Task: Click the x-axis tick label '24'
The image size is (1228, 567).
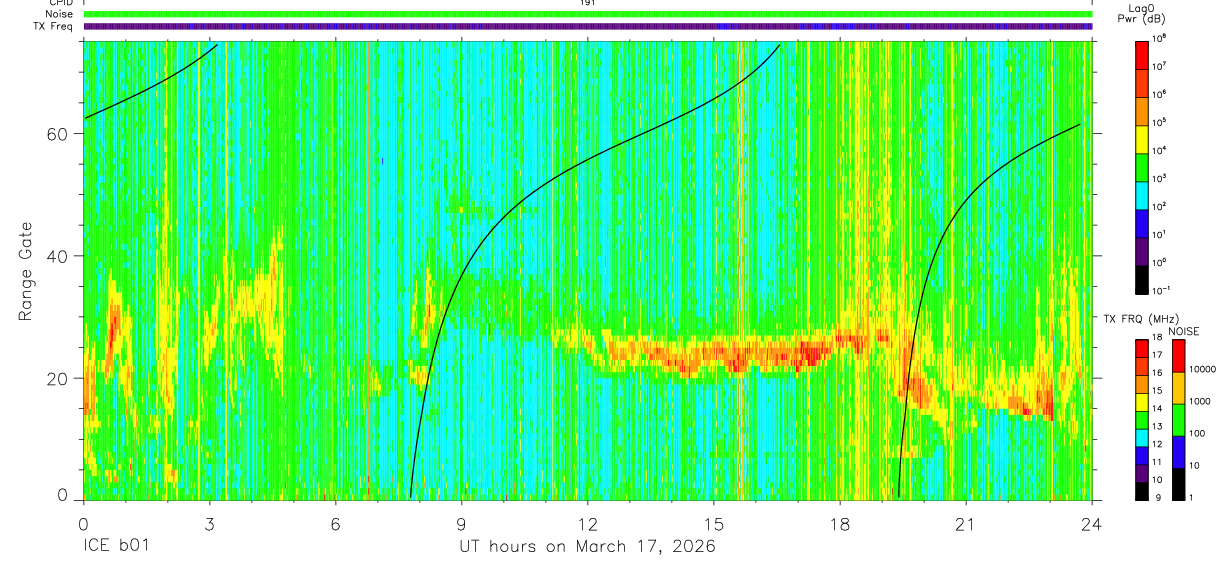Action: tap(1091, 522)
